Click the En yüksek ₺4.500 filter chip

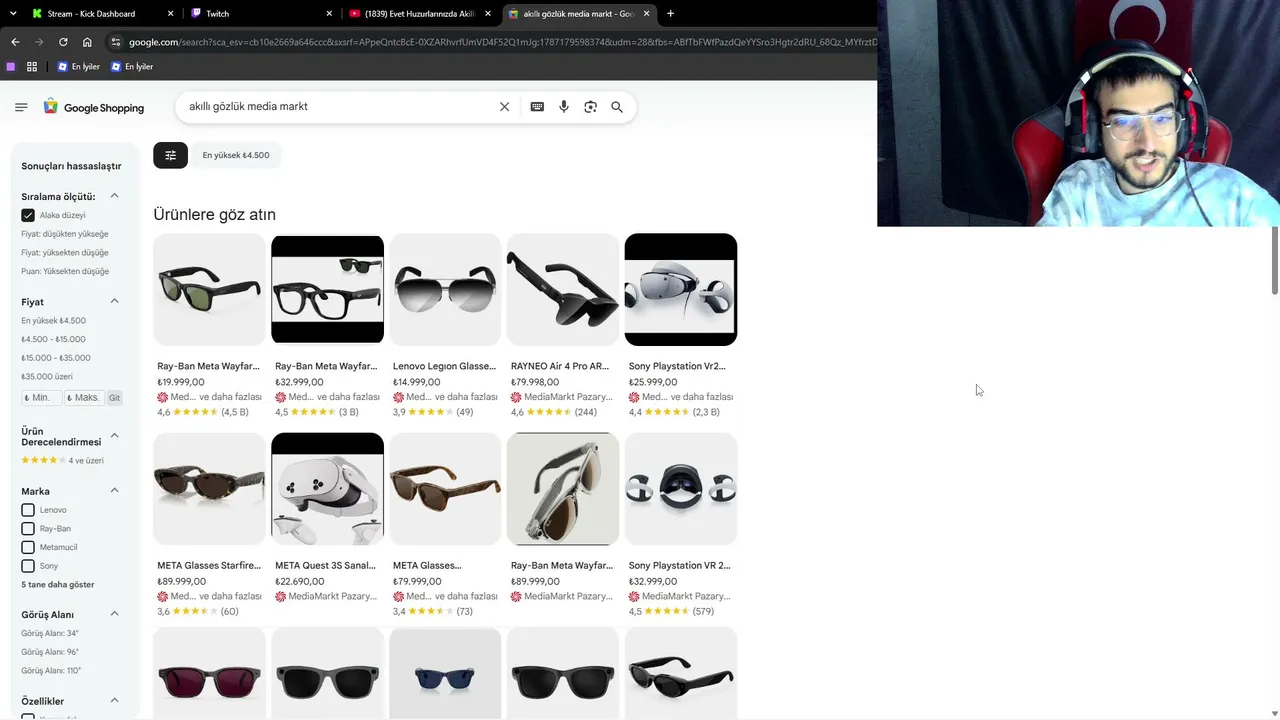point(236,155)
